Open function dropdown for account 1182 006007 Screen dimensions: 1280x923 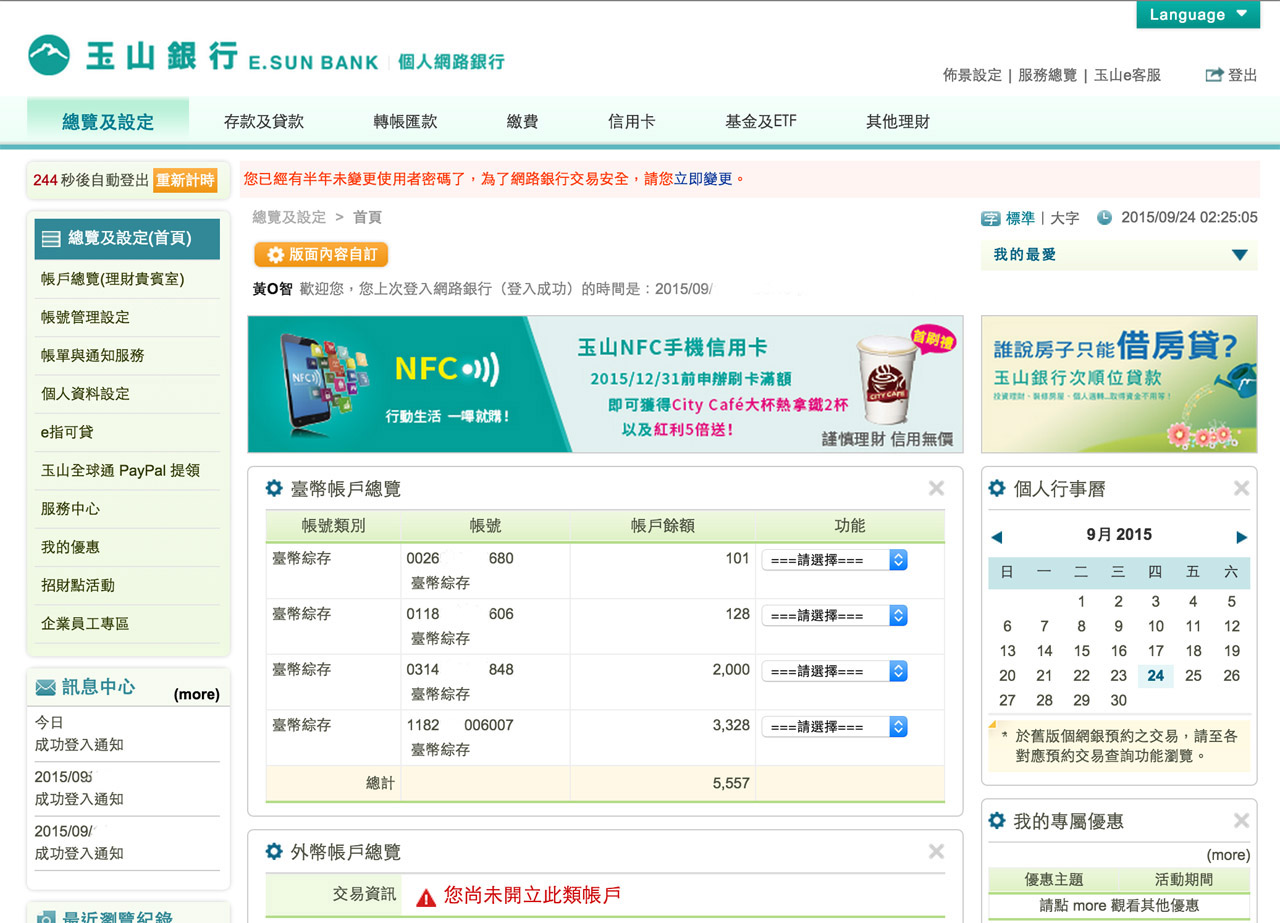pyautogui.click(x=834, y=727)
